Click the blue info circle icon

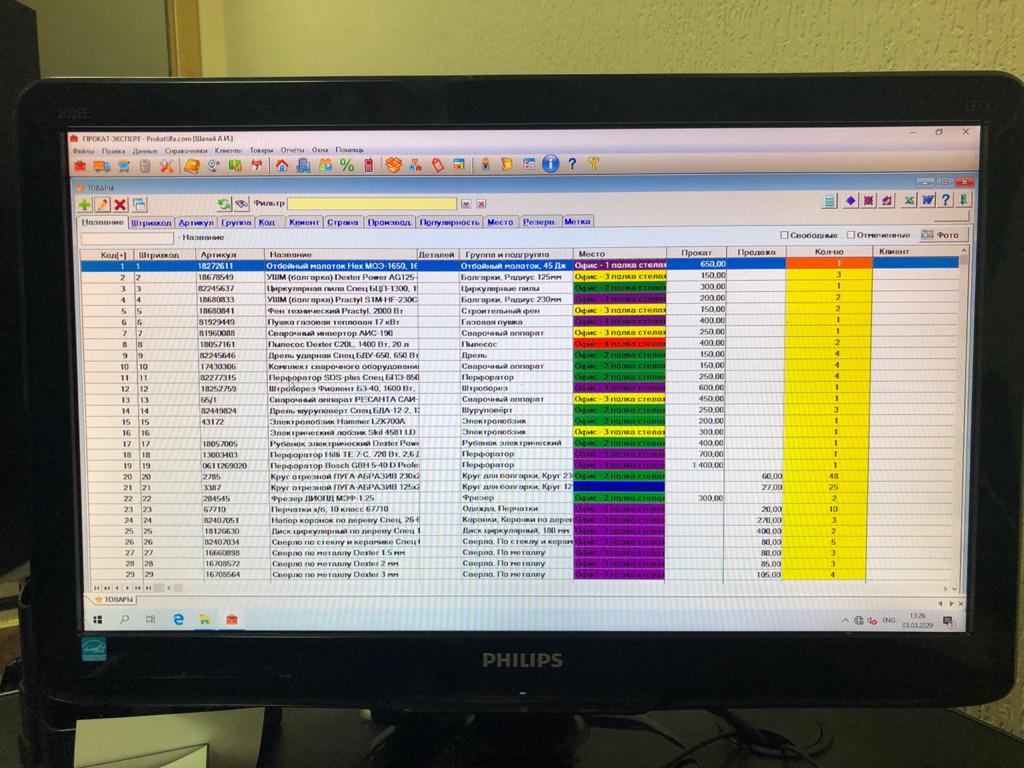550,165
